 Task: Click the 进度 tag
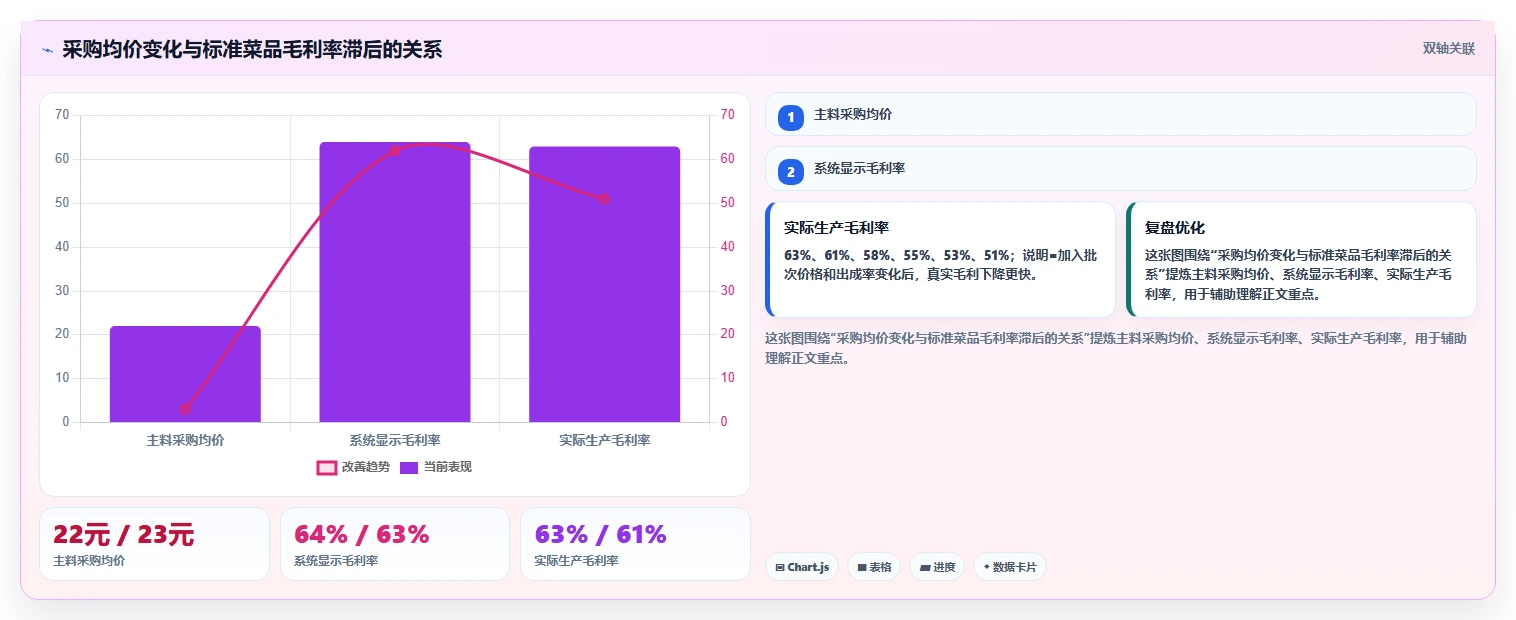pyautogui.click(x=937, y=567)
